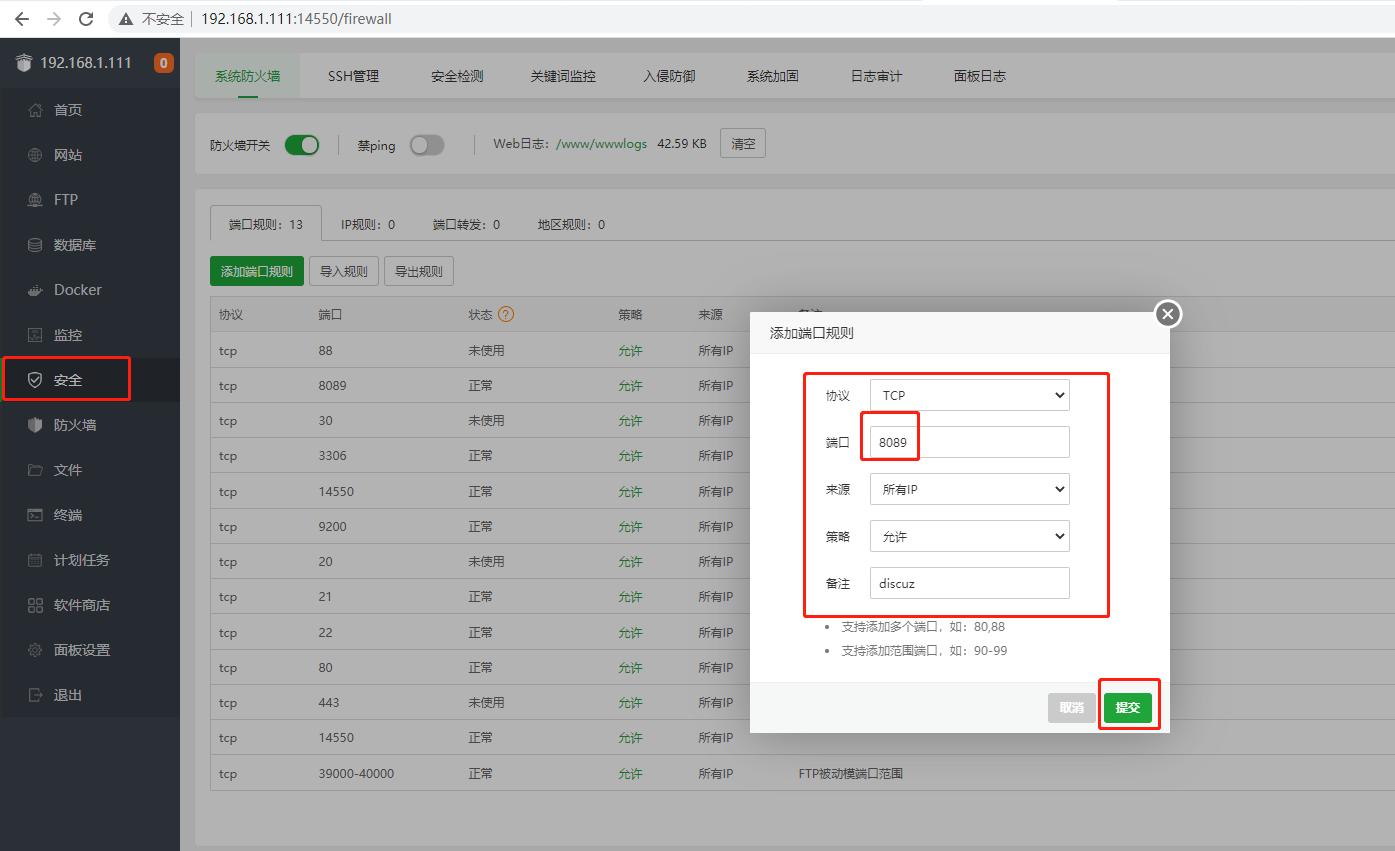Click the Database (数据库) icon
Screen dimensions: 1395x851
pyautogui.click(x=35, y=245)
